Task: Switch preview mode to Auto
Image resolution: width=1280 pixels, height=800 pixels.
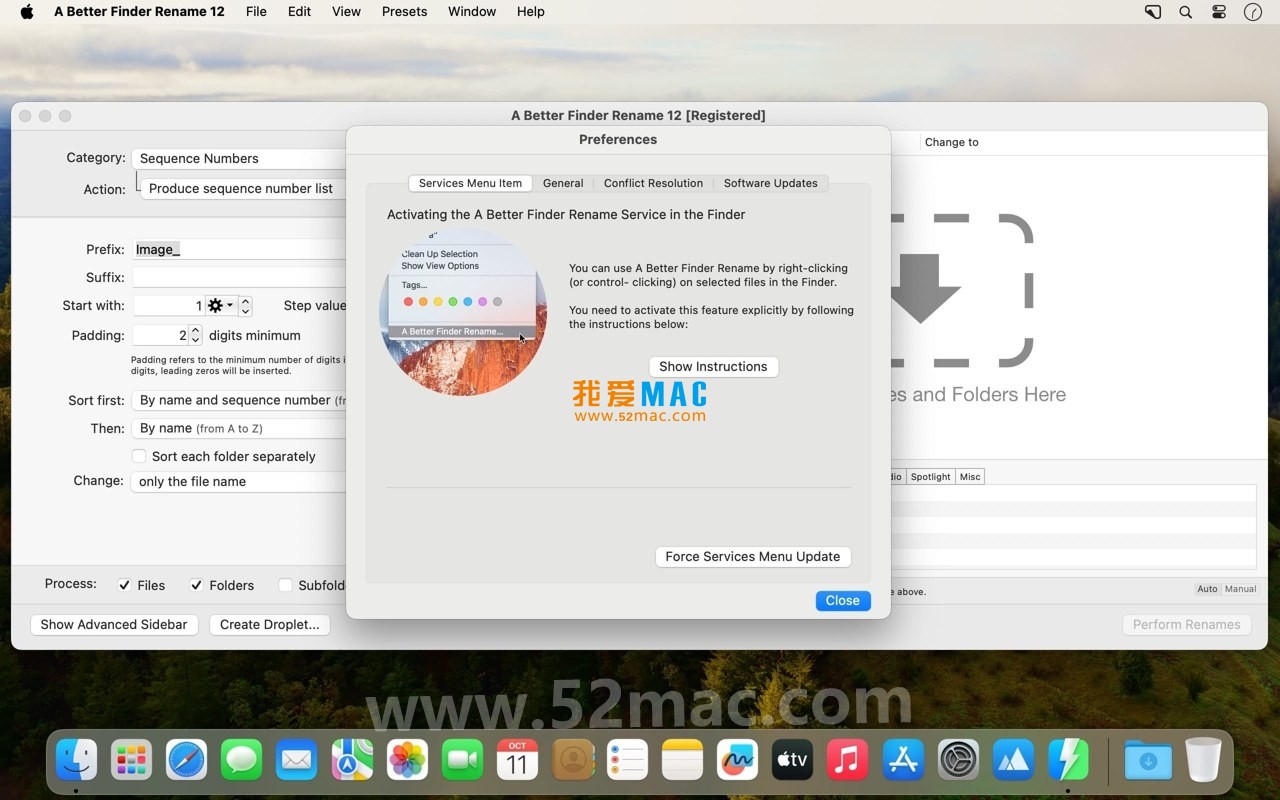Action: [1207, 589]
